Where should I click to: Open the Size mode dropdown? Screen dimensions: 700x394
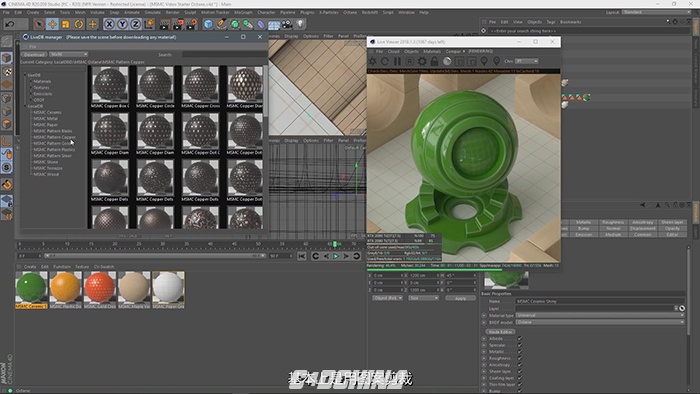[423, 298]
